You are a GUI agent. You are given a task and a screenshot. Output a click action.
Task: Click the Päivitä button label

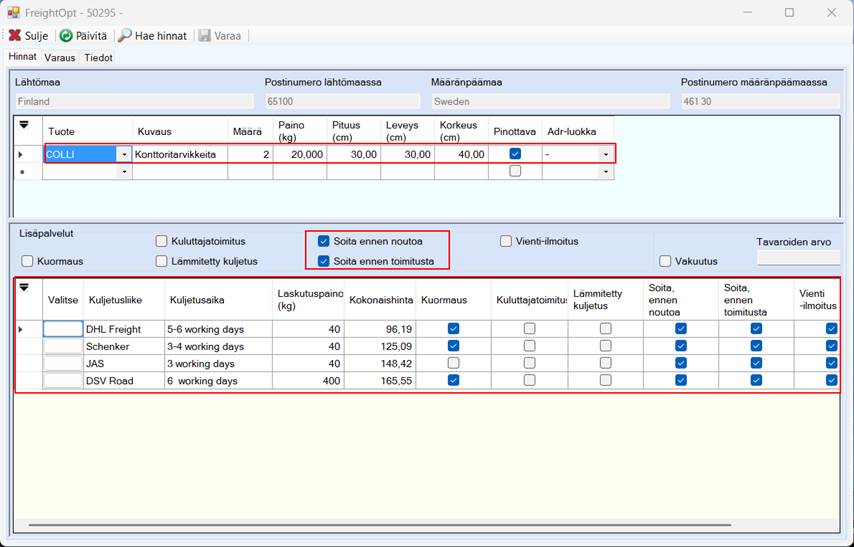(x=91, y=36)
